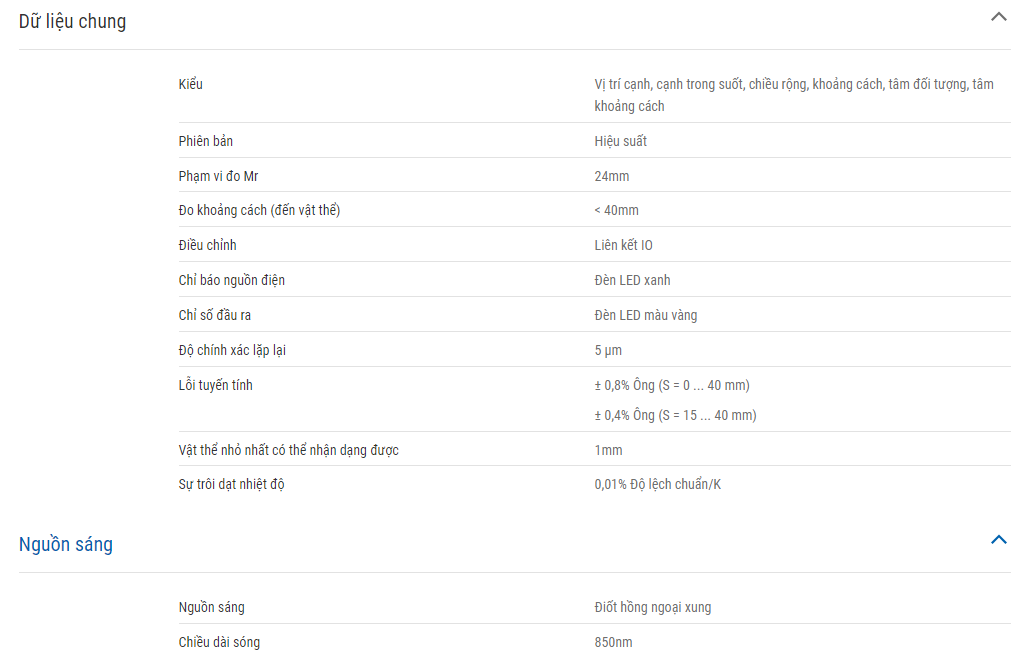Collapse the Nguồn sáng section chevron

[x=998, y=539]
